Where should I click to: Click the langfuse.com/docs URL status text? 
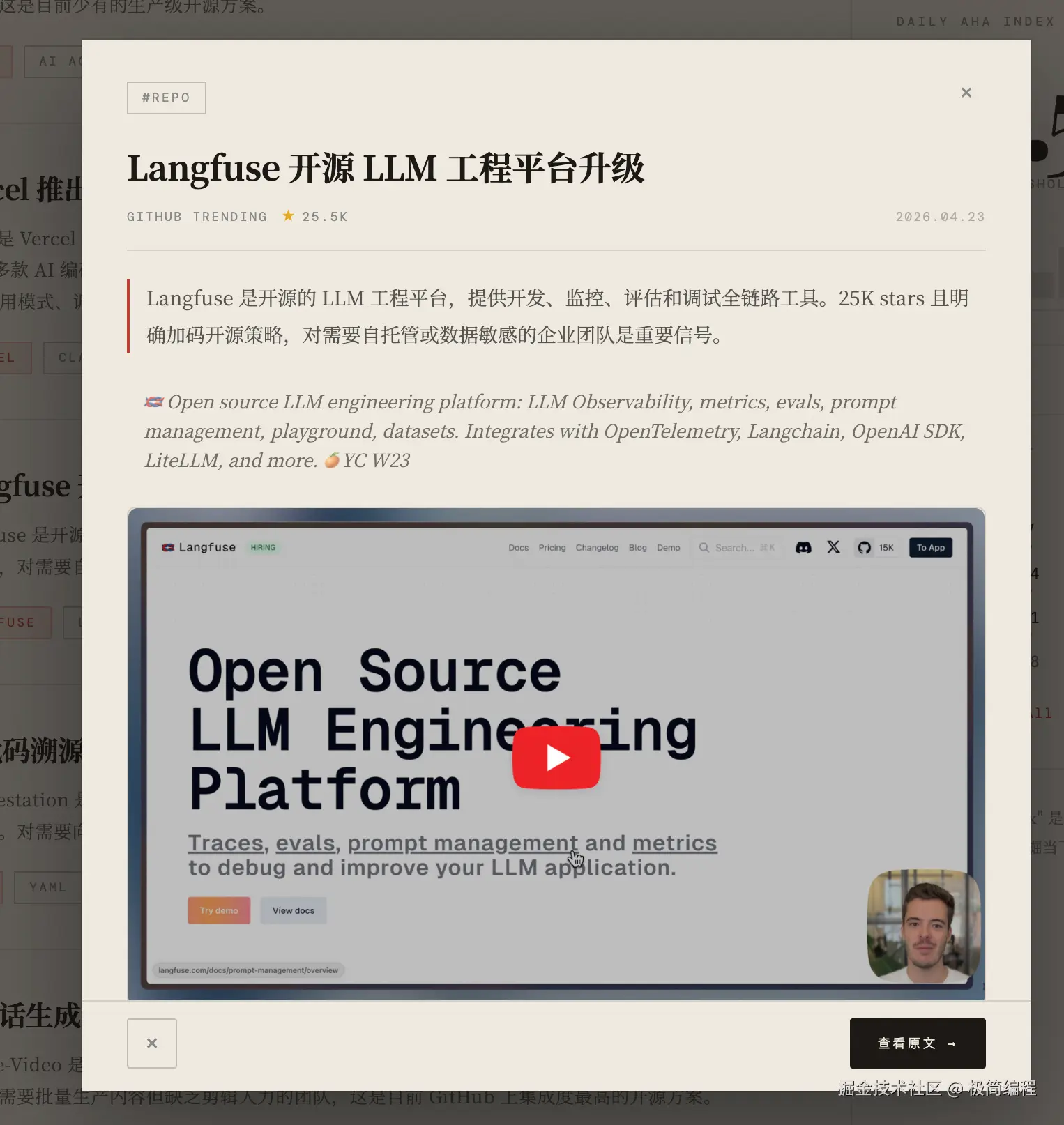pos(248,970)
